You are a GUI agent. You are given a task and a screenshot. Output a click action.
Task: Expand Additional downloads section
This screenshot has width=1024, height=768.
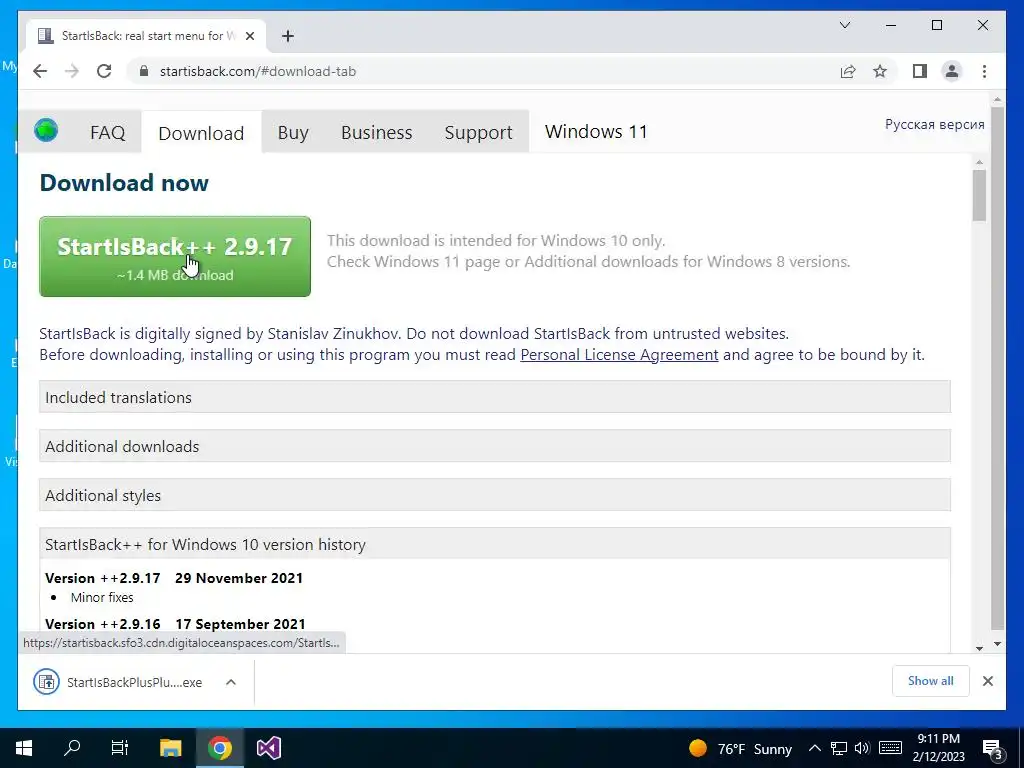(494, 446)
